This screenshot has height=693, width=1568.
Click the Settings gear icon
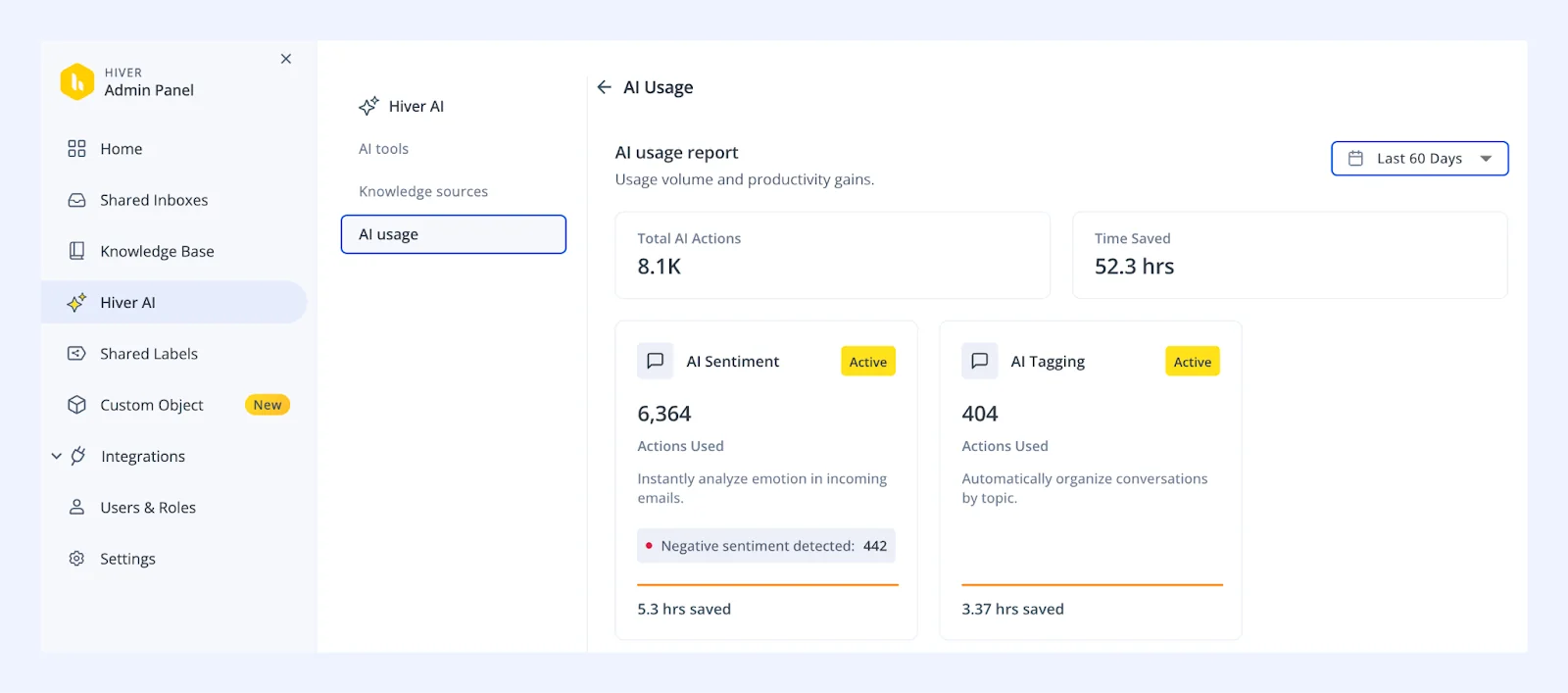(x=76, y=559)
